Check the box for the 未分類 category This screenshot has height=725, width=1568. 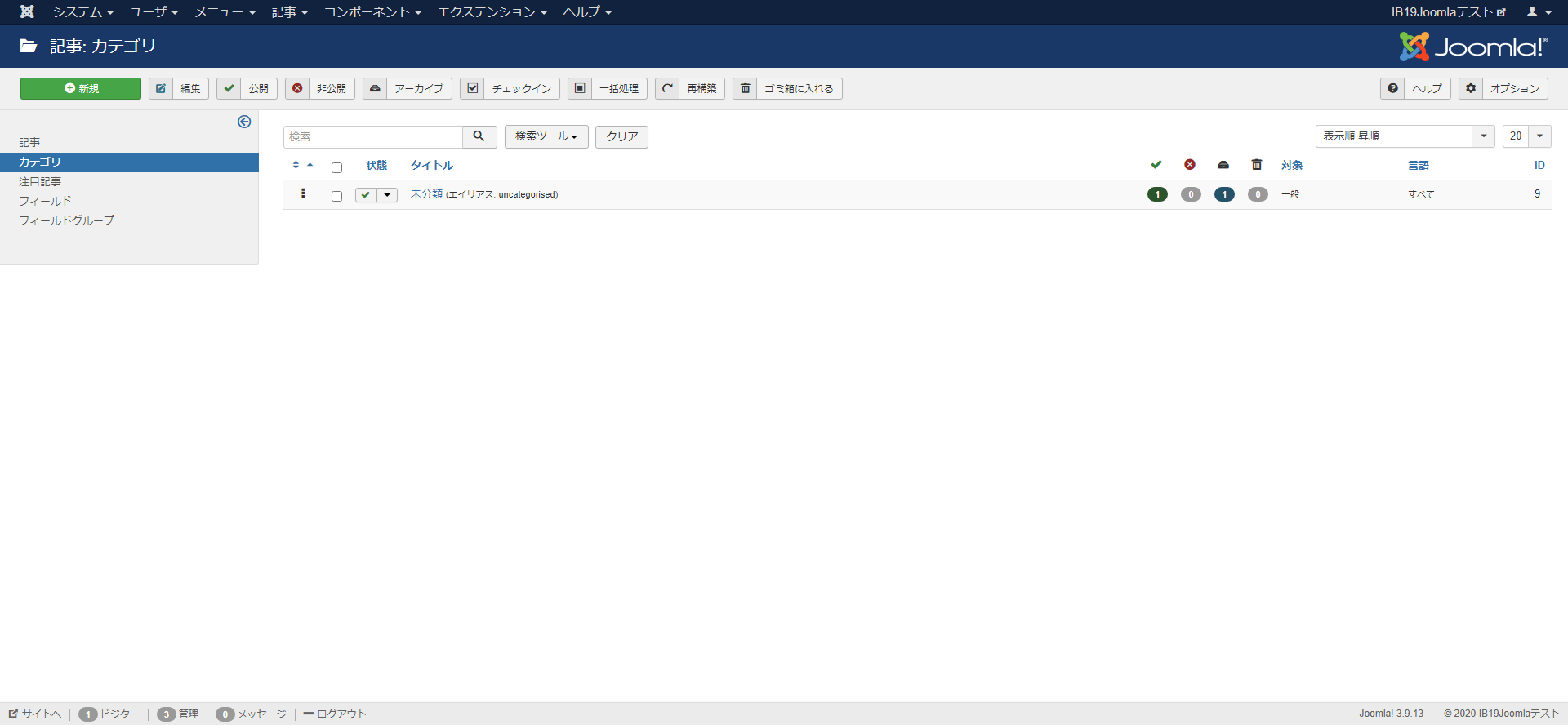pos(336,196)
